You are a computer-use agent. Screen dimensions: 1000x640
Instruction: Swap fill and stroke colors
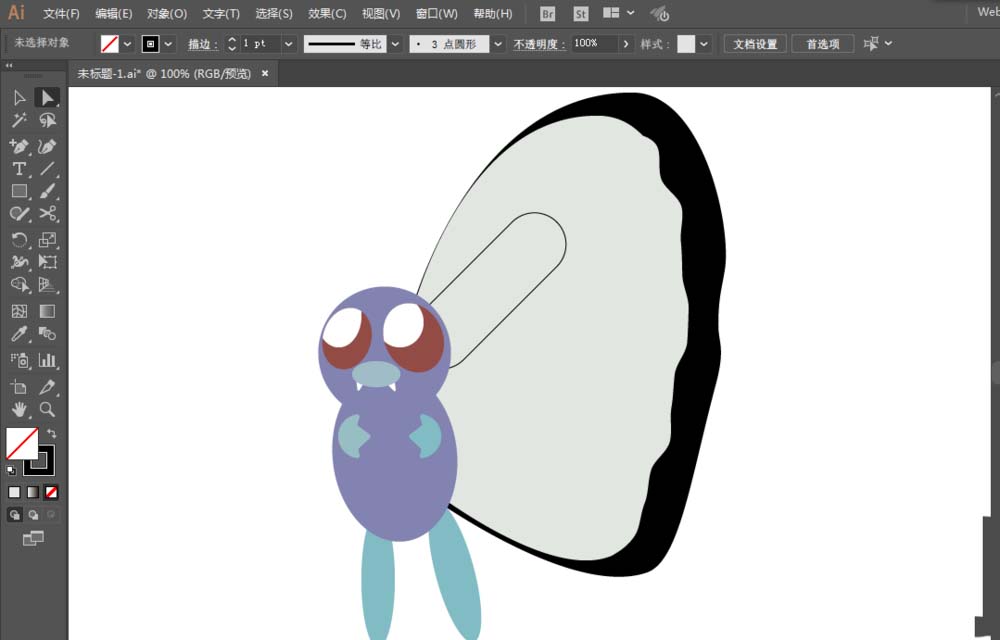tap(52, 433)
